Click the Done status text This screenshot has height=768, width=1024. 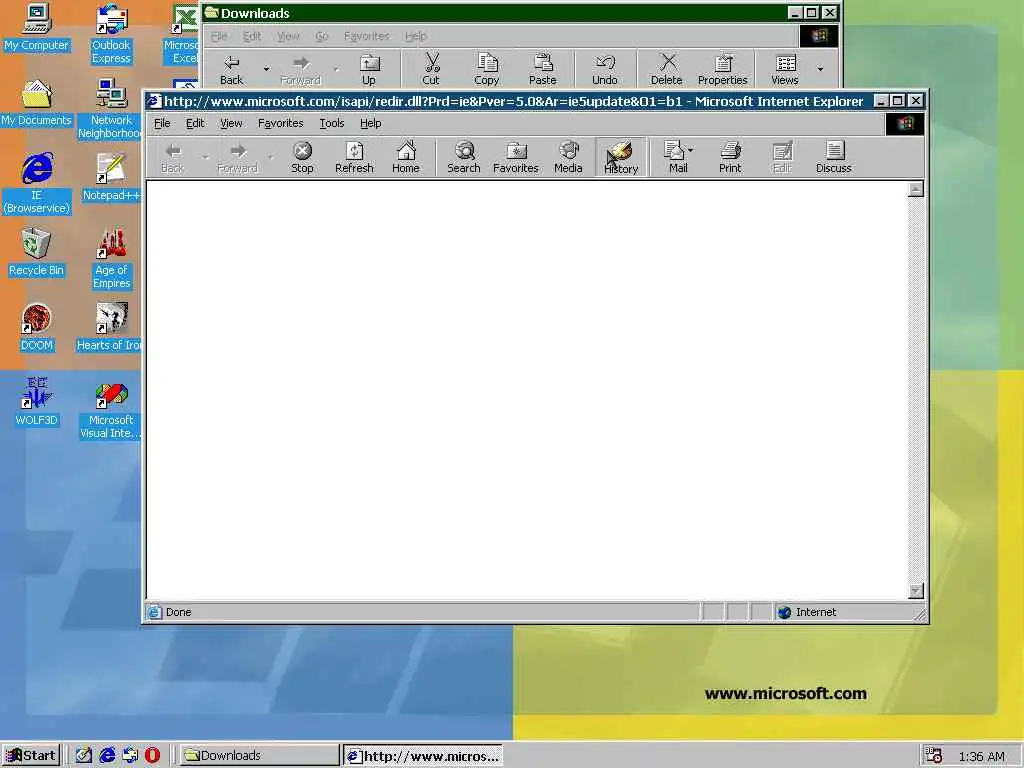178,612
